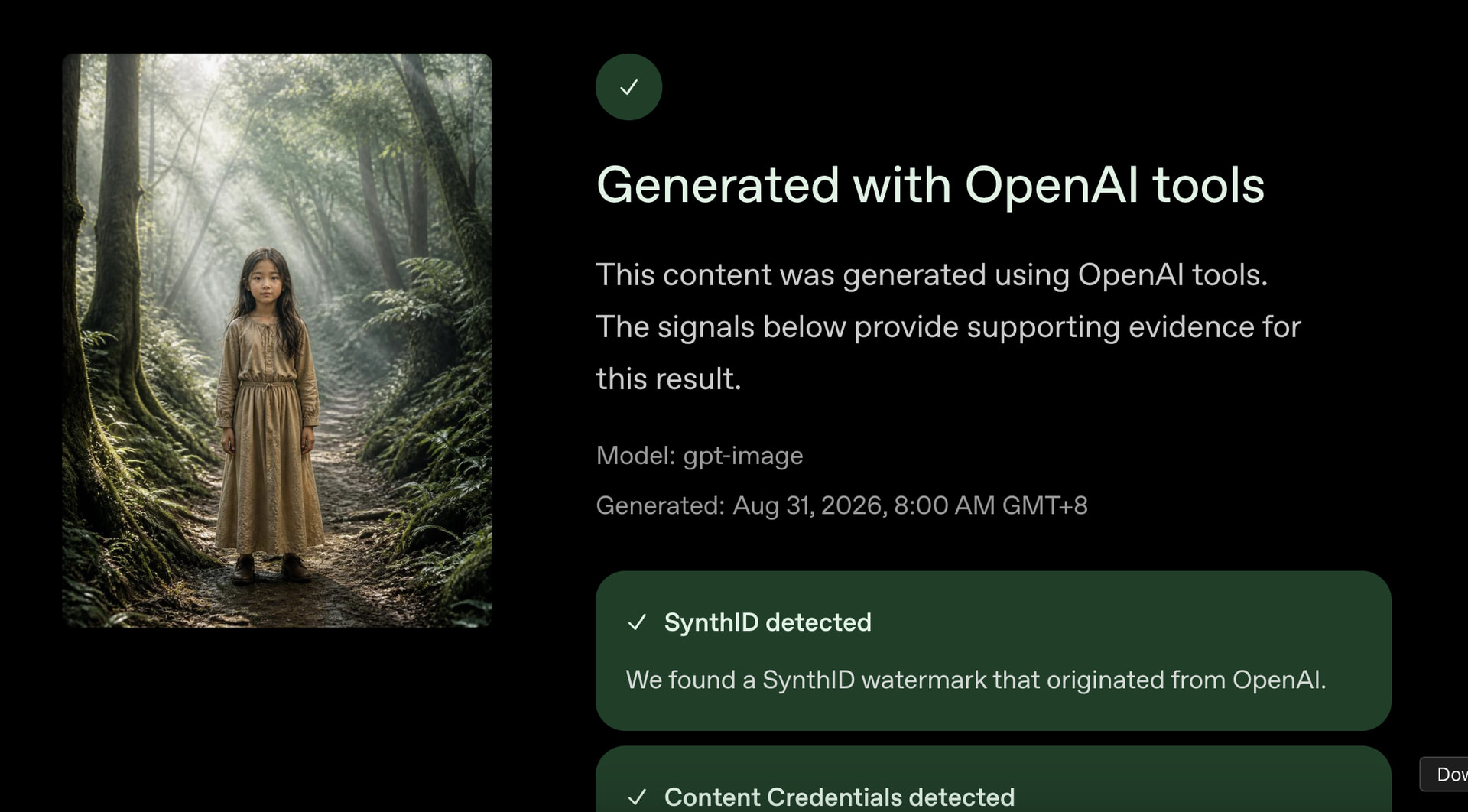
Task: Select the Generated with OpenAI tools heading
Action: (x=930, y=185)
